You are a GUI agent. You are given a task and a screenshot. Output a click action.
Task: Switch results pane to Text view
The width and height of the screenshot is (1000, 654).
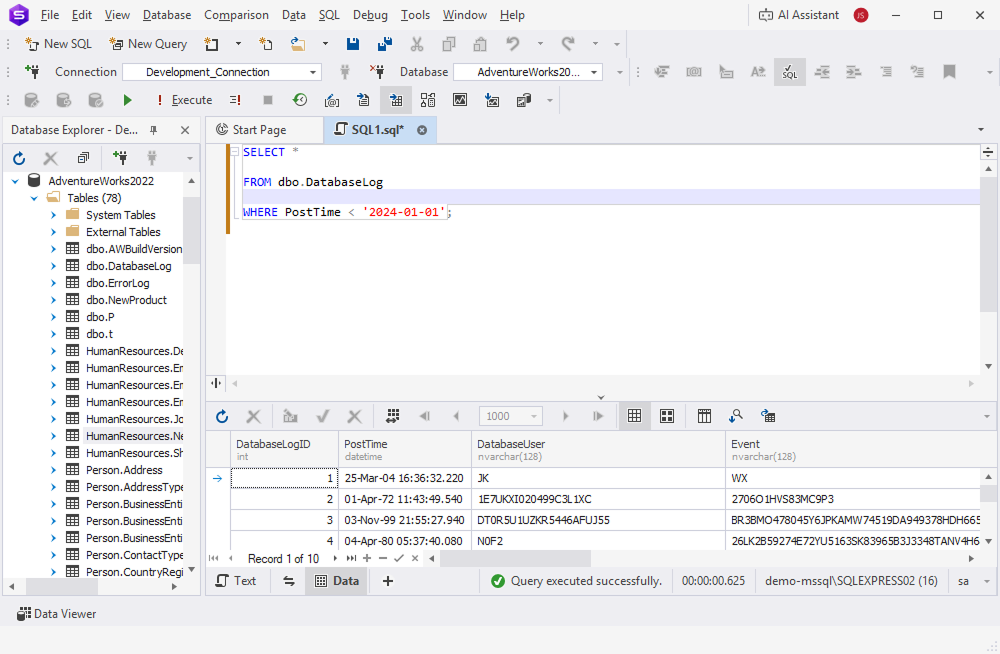[x=235, y=581]
